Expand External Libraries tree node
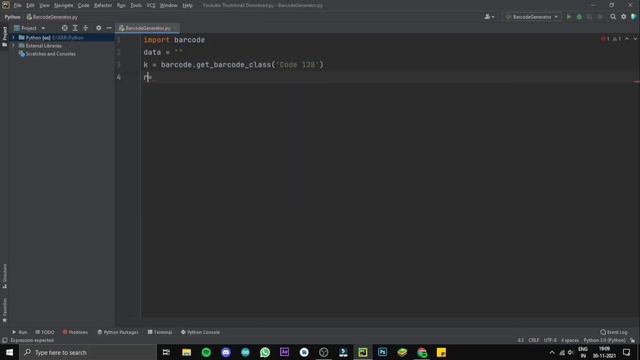 [x=13, y=45]
